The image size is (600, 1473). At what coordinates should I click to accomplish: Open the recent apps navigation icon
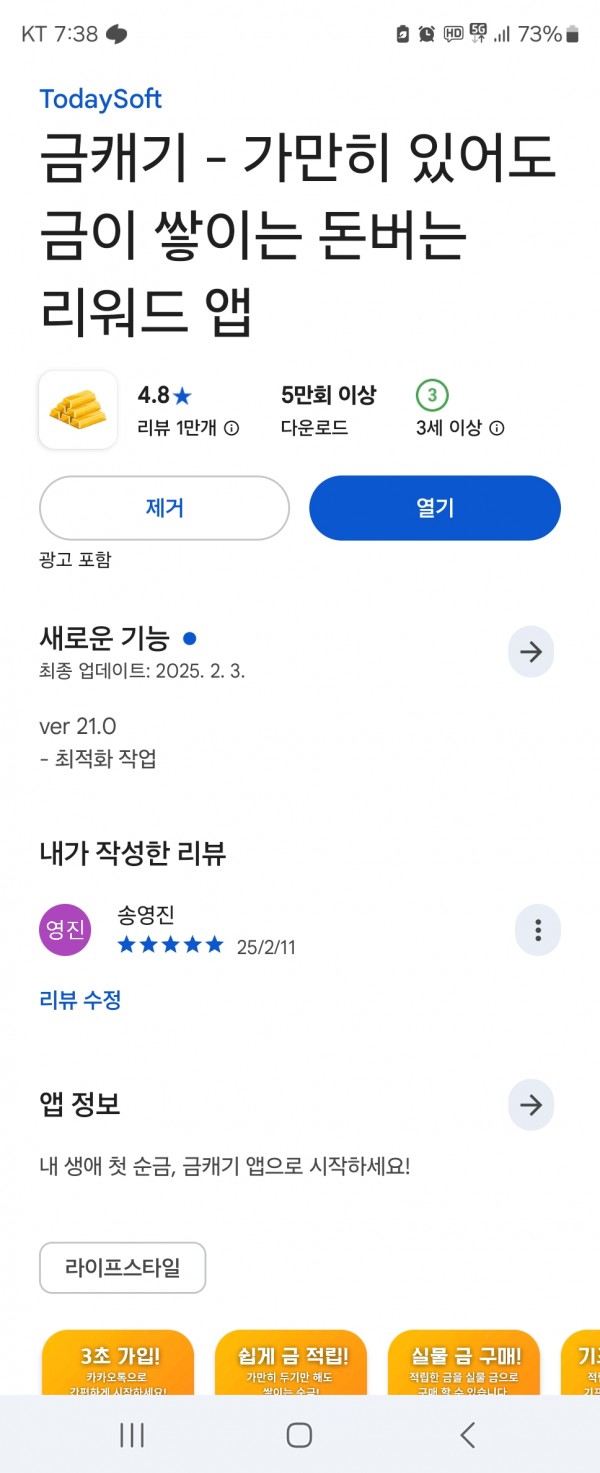[132, 1435]
